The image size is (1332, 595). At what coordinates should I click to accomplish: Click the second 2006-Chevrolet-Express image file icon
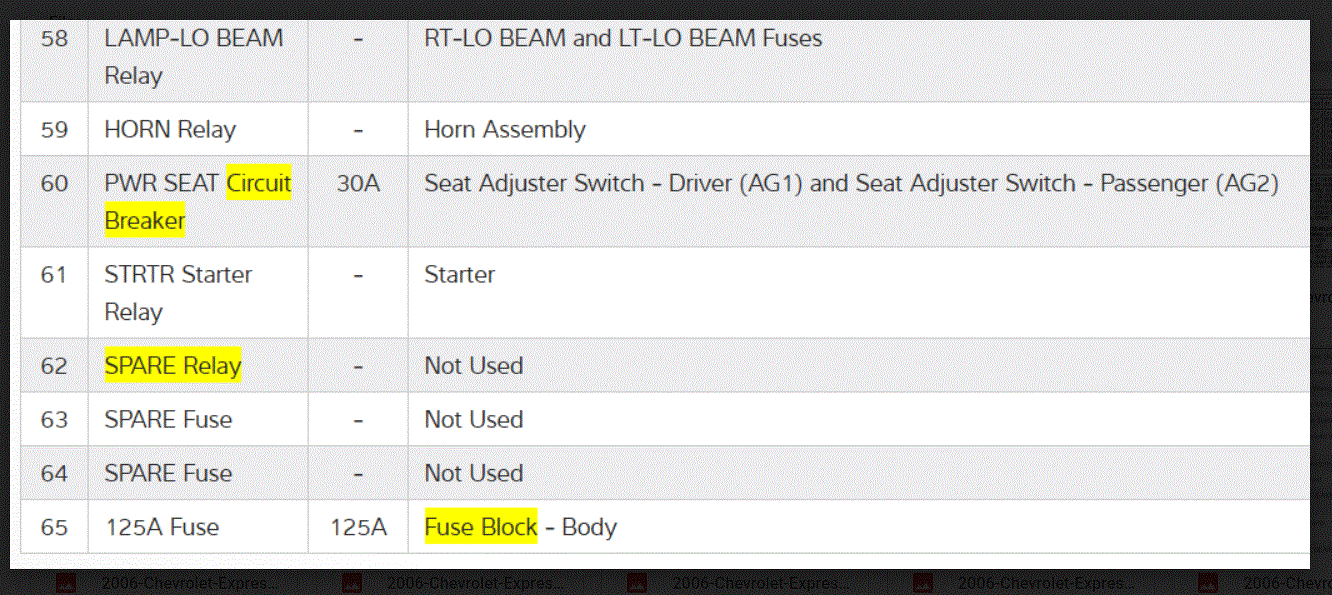click(x=351, y=583)
